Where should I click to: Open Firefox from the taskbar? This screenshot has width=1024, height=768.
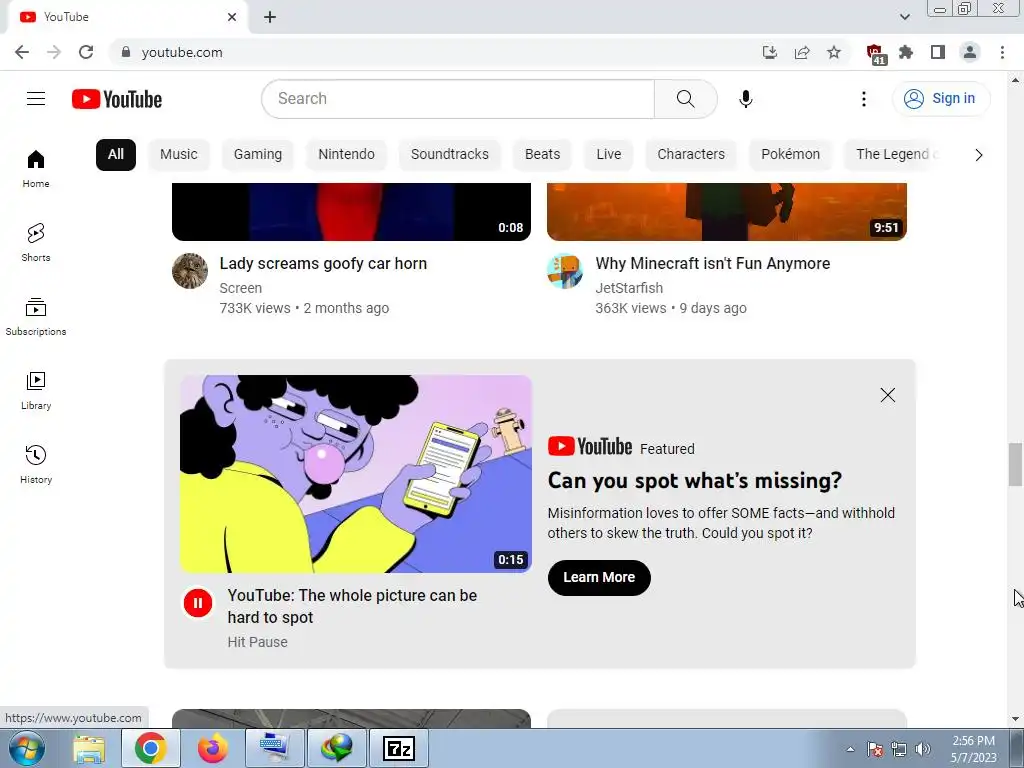click(x=213, y=748)
